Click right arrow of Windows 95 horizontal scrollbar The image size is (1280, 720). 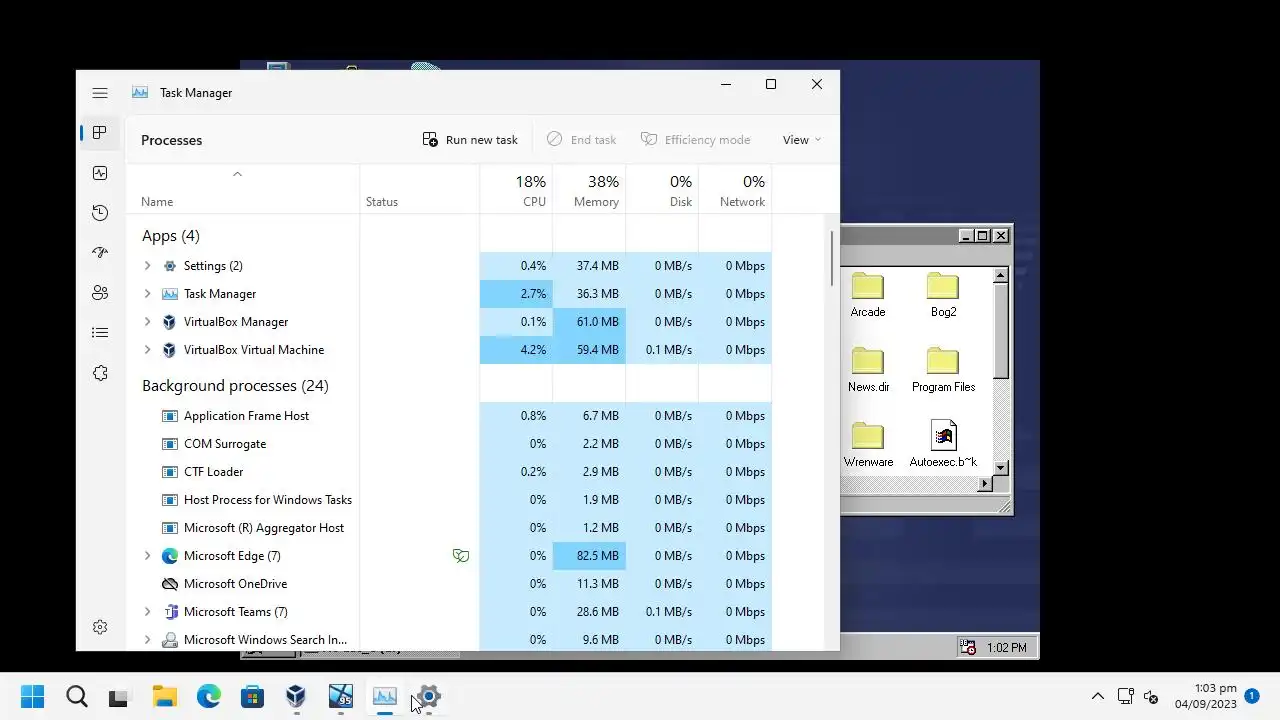pos(985,484)
